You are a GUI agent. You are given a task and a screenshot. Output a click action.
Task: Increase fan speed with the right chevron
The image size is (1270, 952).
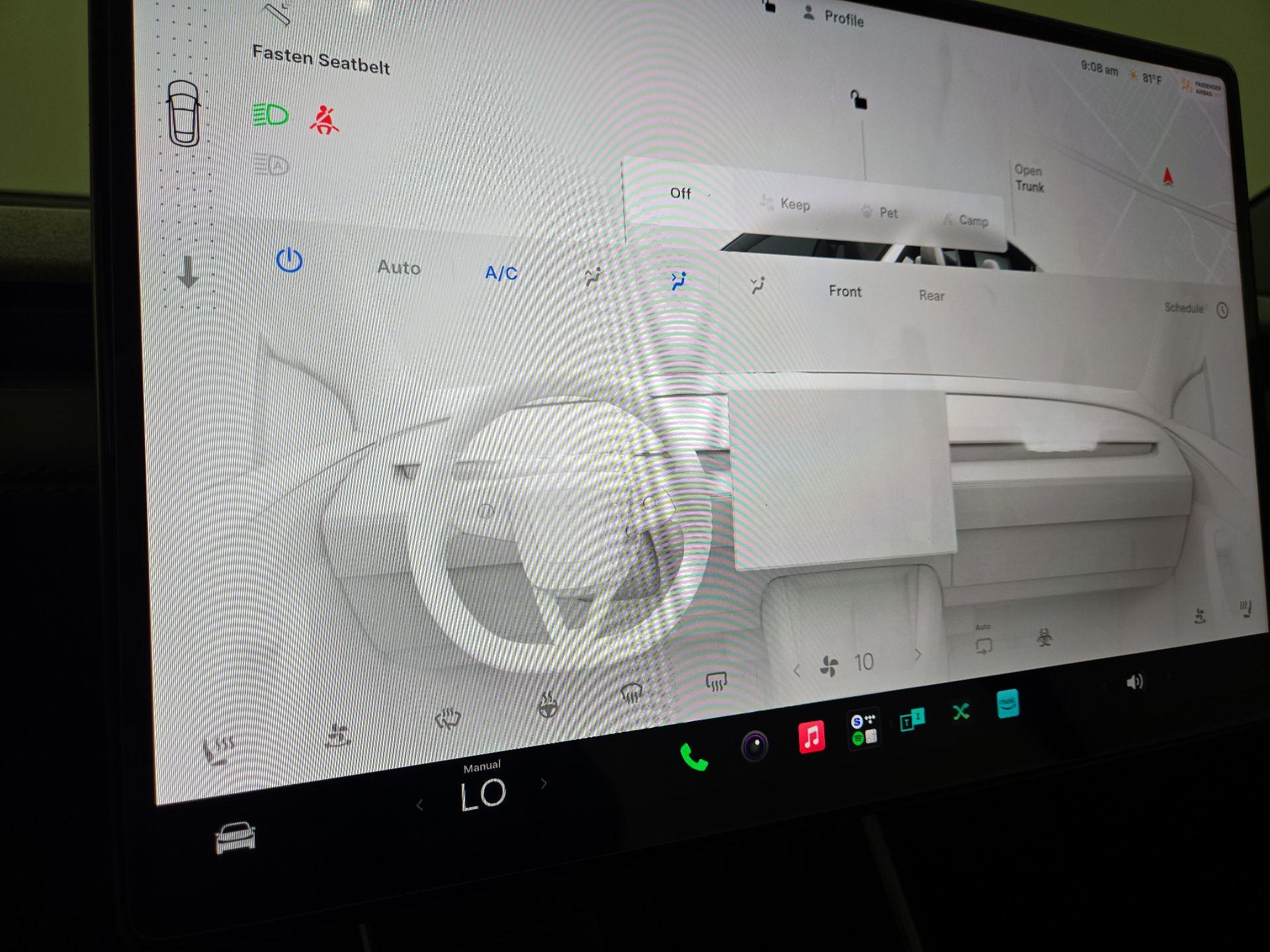[x=918, y=654]
